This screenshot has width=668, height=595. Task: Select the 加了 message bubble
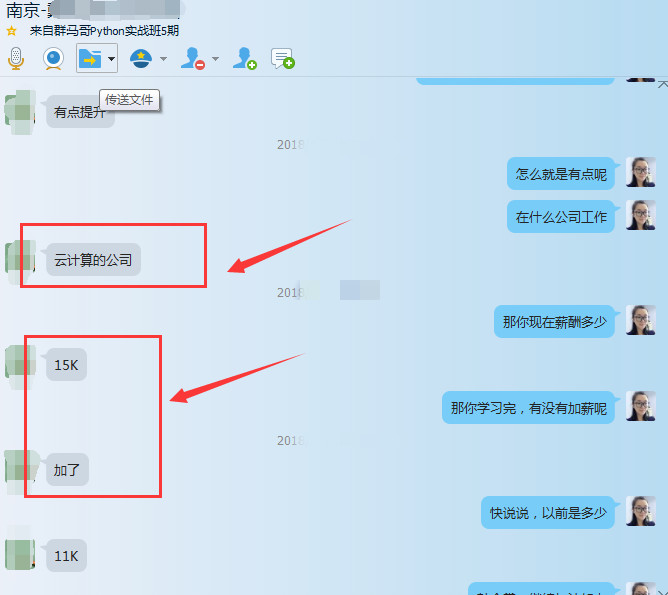(x=66, y=469)
